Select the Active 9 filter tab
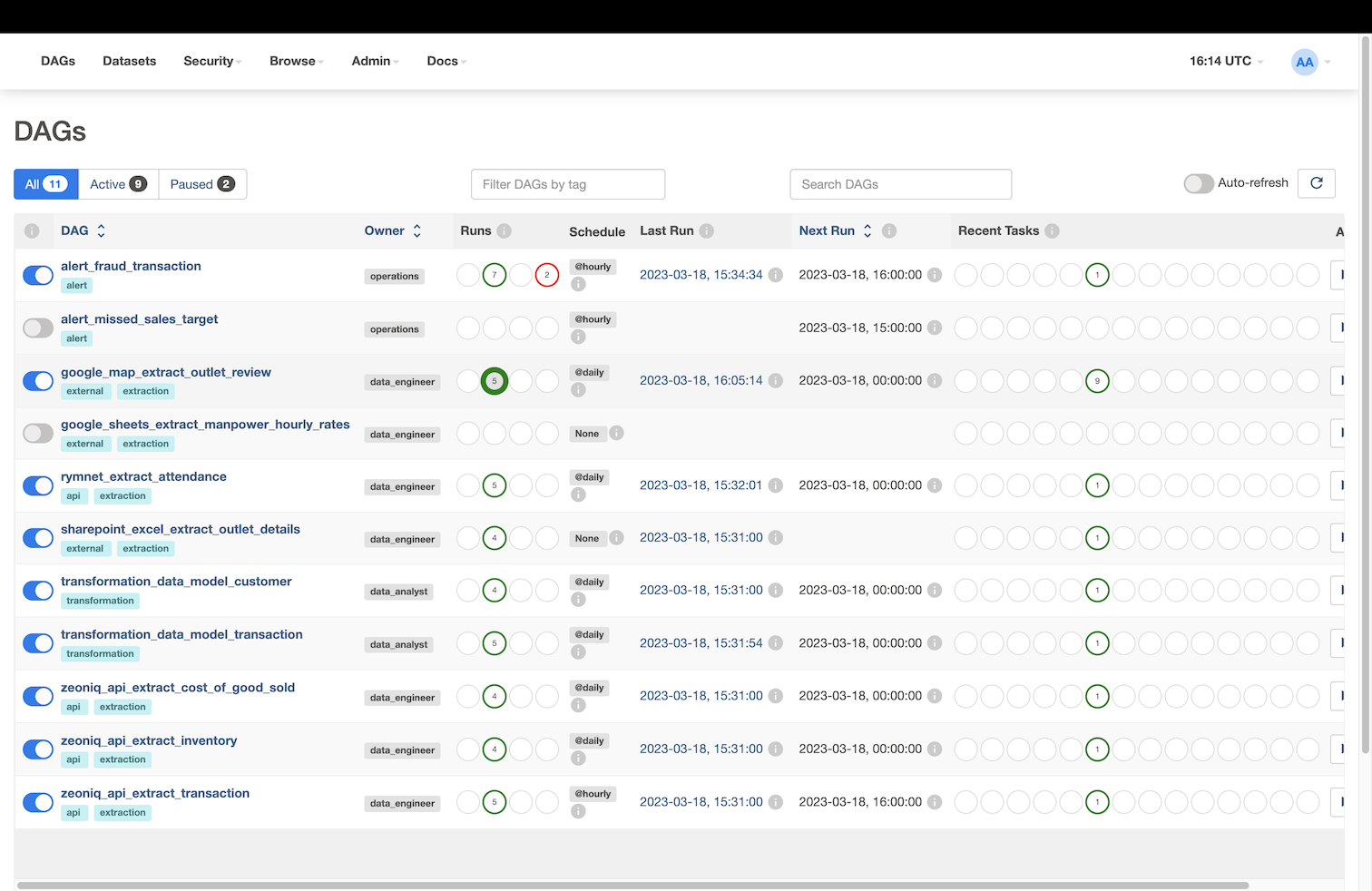The width and height of the screenshot is (1372, 891). 119,184
